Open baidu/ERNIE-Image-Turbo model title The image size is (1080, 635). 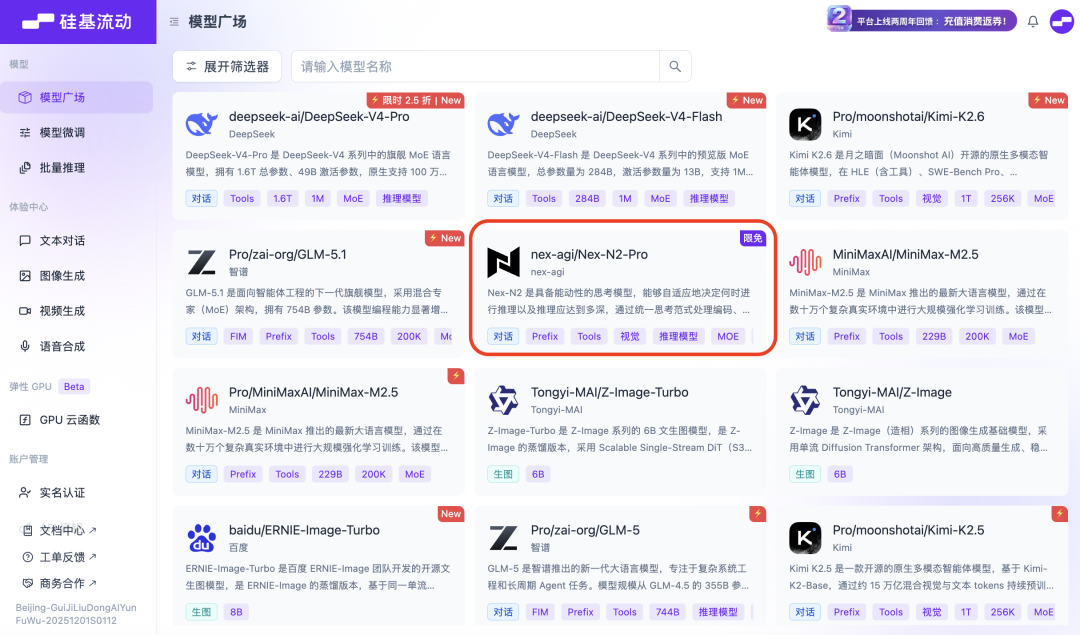pos(304,530)
